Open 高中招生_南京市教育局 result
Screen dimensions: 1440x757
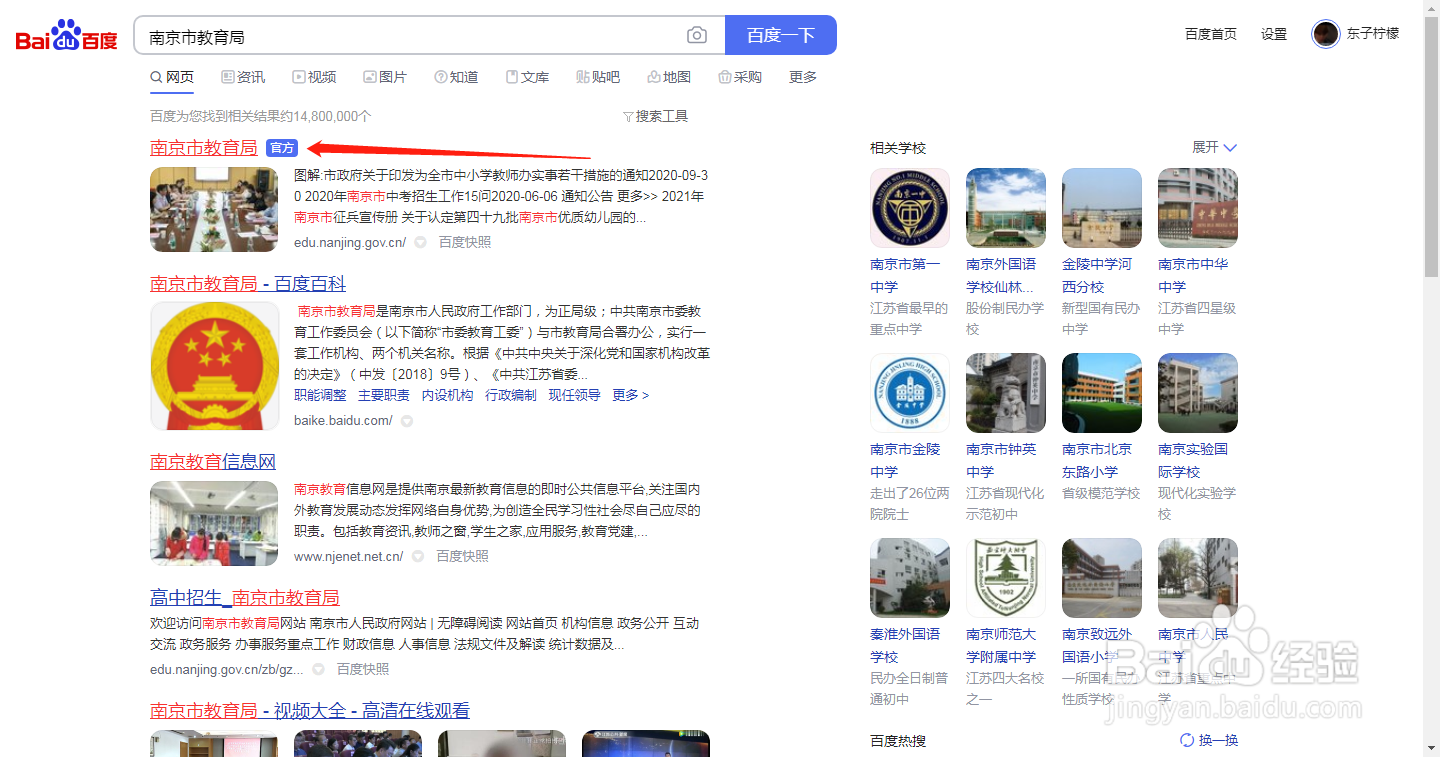click(x=245, y=598)
